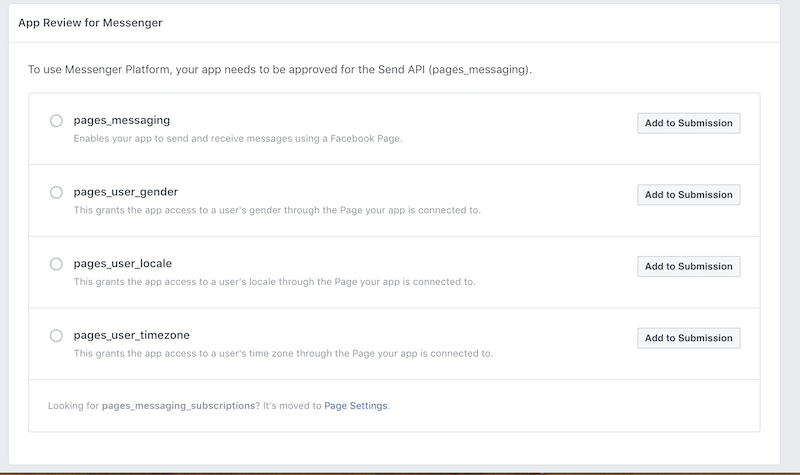
Task: Add pages_user_gender to submission
Action: [x=688, y=195]
